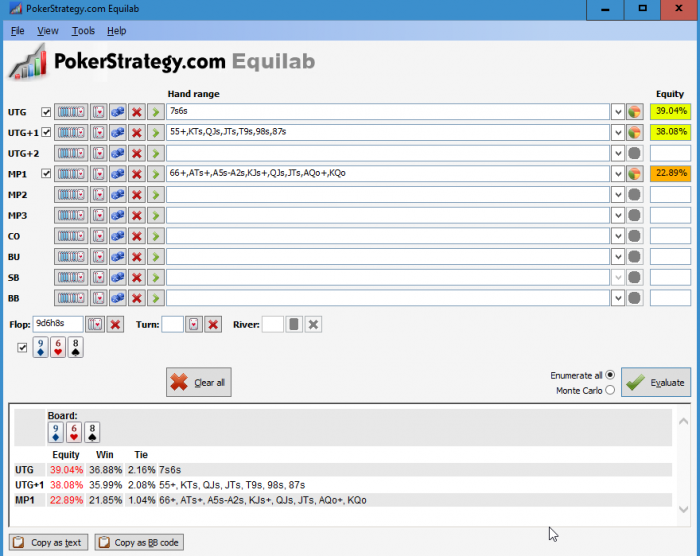Click green arrow in SB row
Image resolution: width=700 pixels, height=556 pixels.
pyautogui.click(x=156, y=277)
